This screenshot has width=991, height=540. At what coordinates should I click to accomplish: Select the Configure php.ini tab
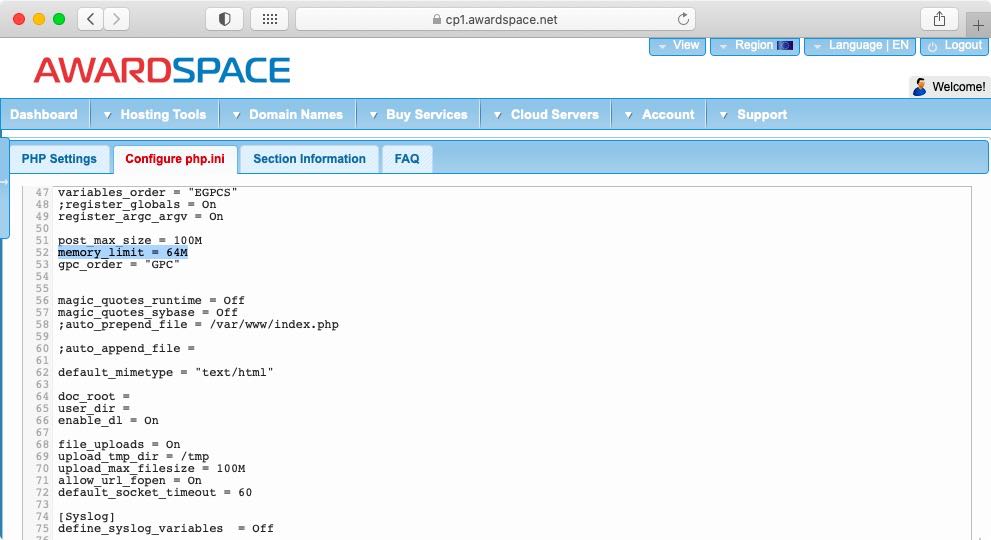(175, 159)
